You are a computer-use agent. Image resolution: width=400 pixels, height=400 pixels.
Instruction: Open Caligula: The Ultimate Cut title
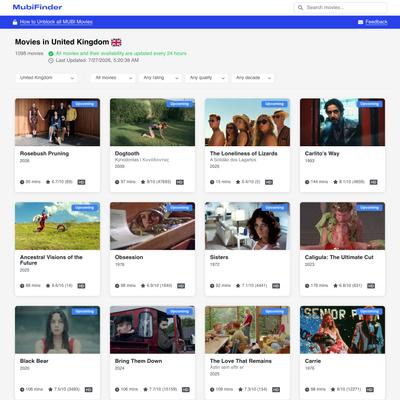coord(339,257)
